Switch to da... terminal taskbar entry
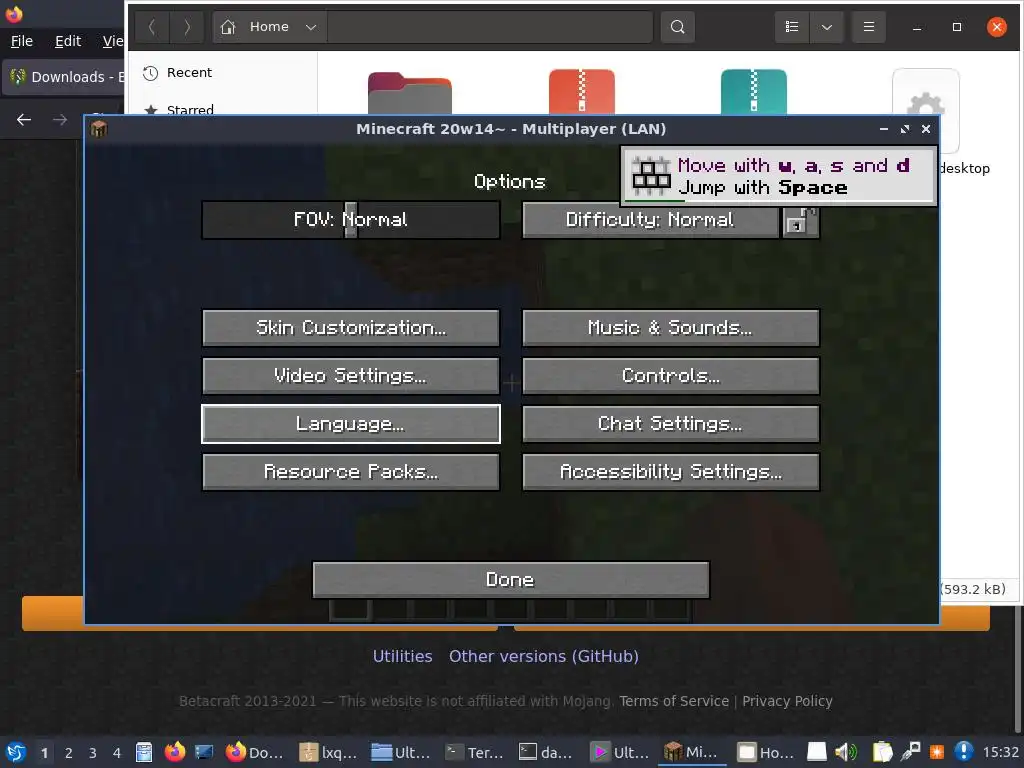 547,752
